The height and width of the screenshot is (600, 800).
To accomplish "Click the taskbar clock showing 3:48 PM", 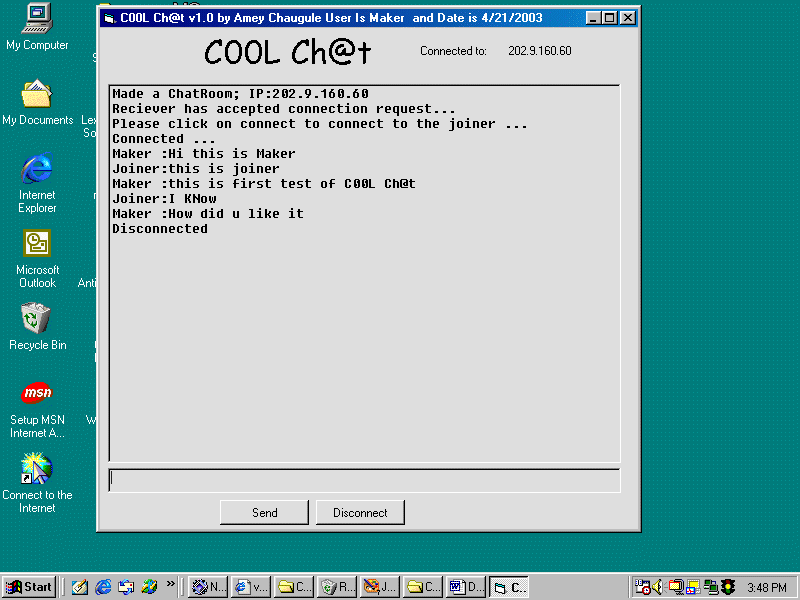I will (x=766, y=587).
